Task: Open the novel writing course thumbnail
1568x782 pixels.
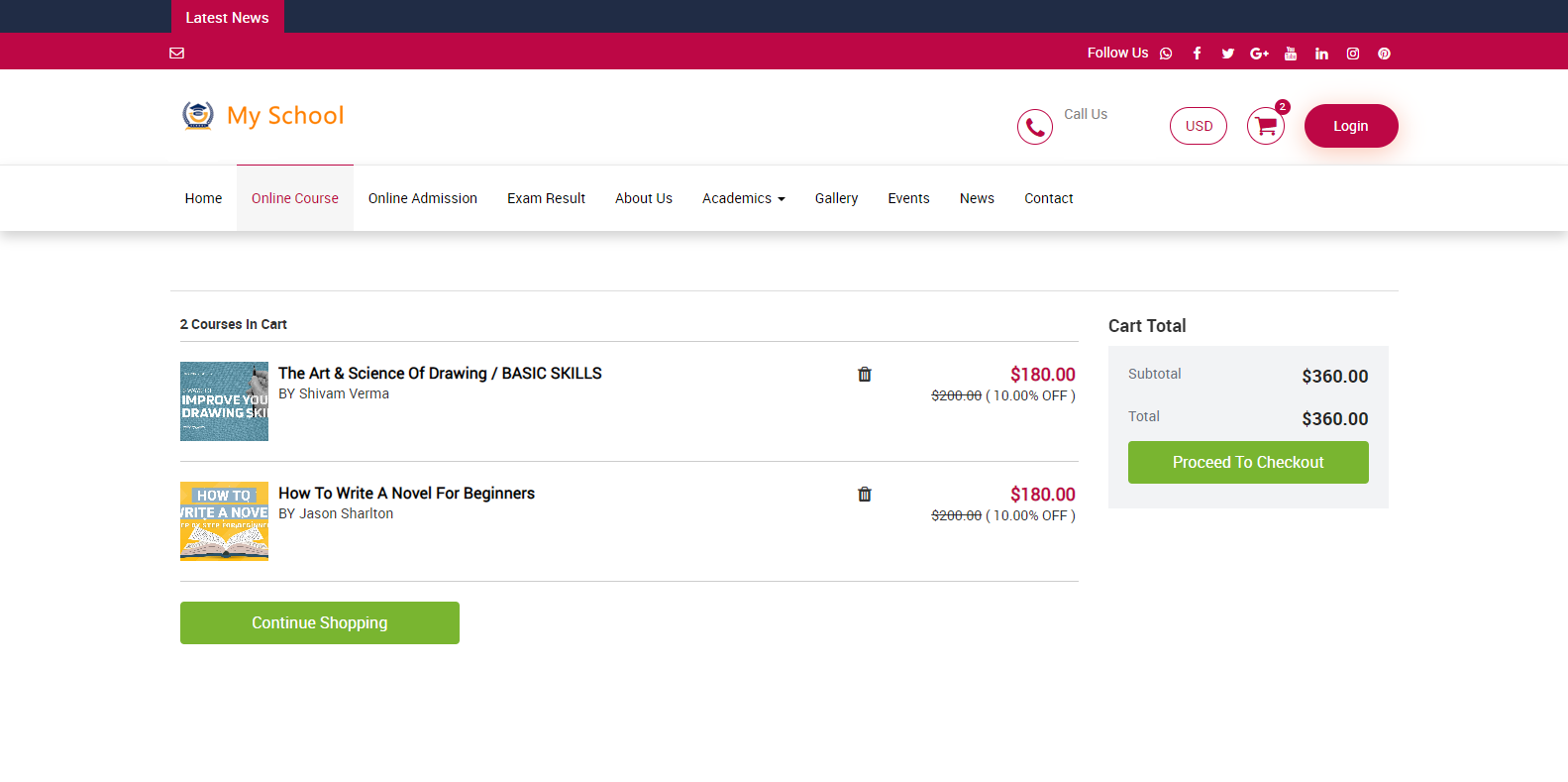Action: 224,521
